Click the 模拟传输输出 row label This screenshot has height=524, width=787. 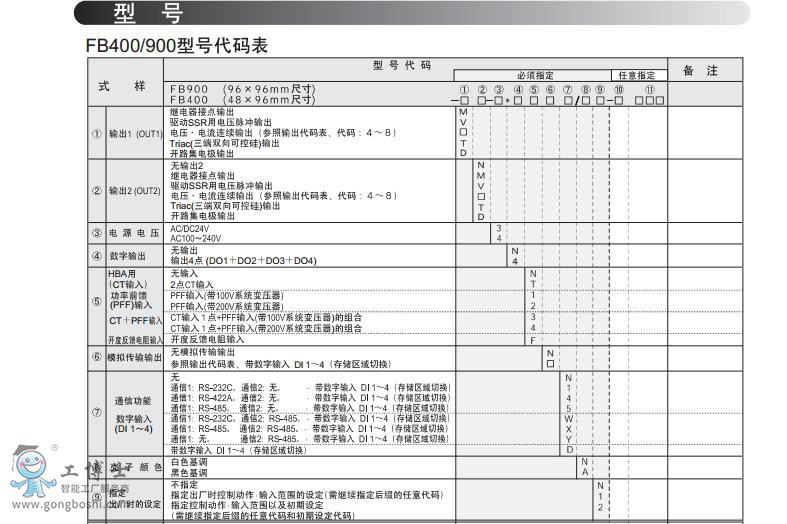pyautogui.click(x=134, y=357)
